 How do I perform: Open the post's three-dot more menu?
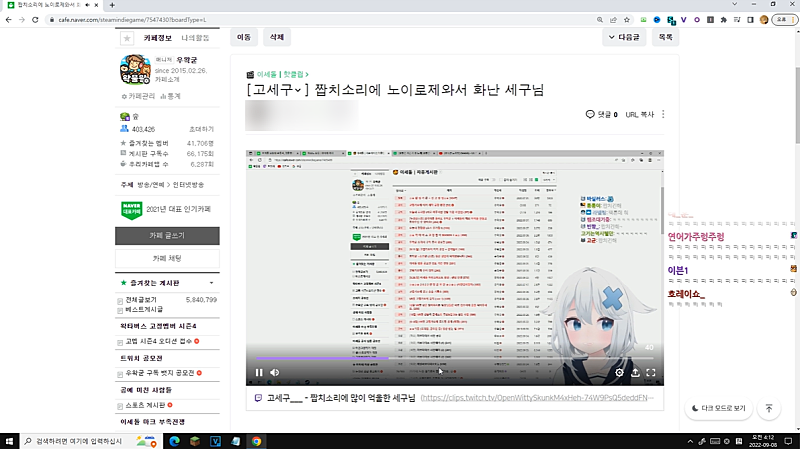click(x=663, y=115)
